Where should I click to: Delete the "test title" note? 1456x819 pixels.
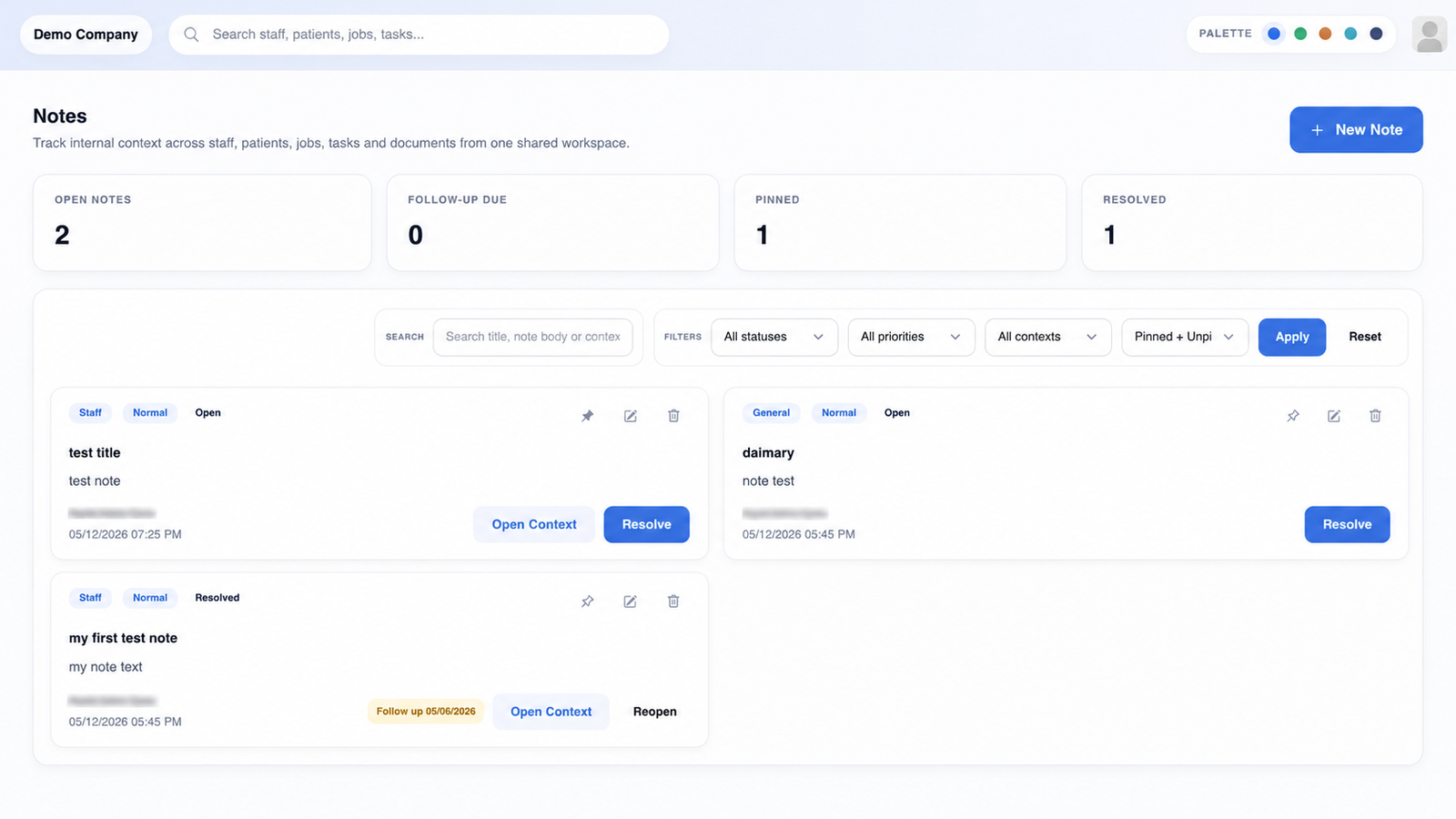pyautogui.click(x=673, y=416)
